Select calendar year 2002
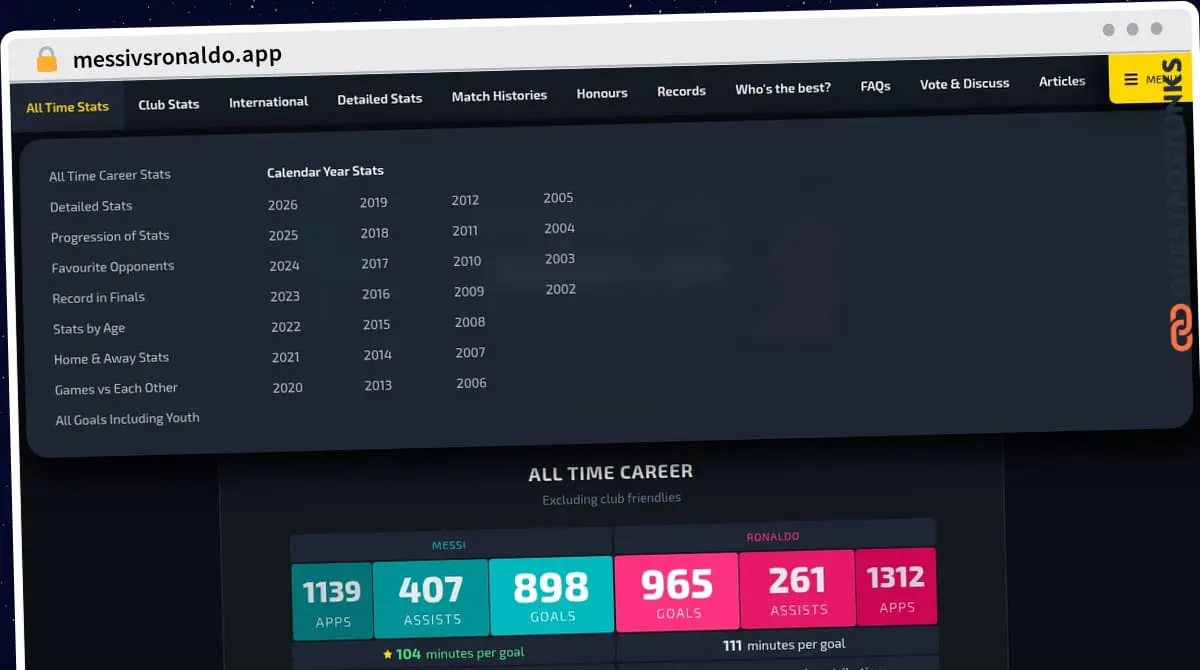1200x670 pixels. click(x=561, y=289)
